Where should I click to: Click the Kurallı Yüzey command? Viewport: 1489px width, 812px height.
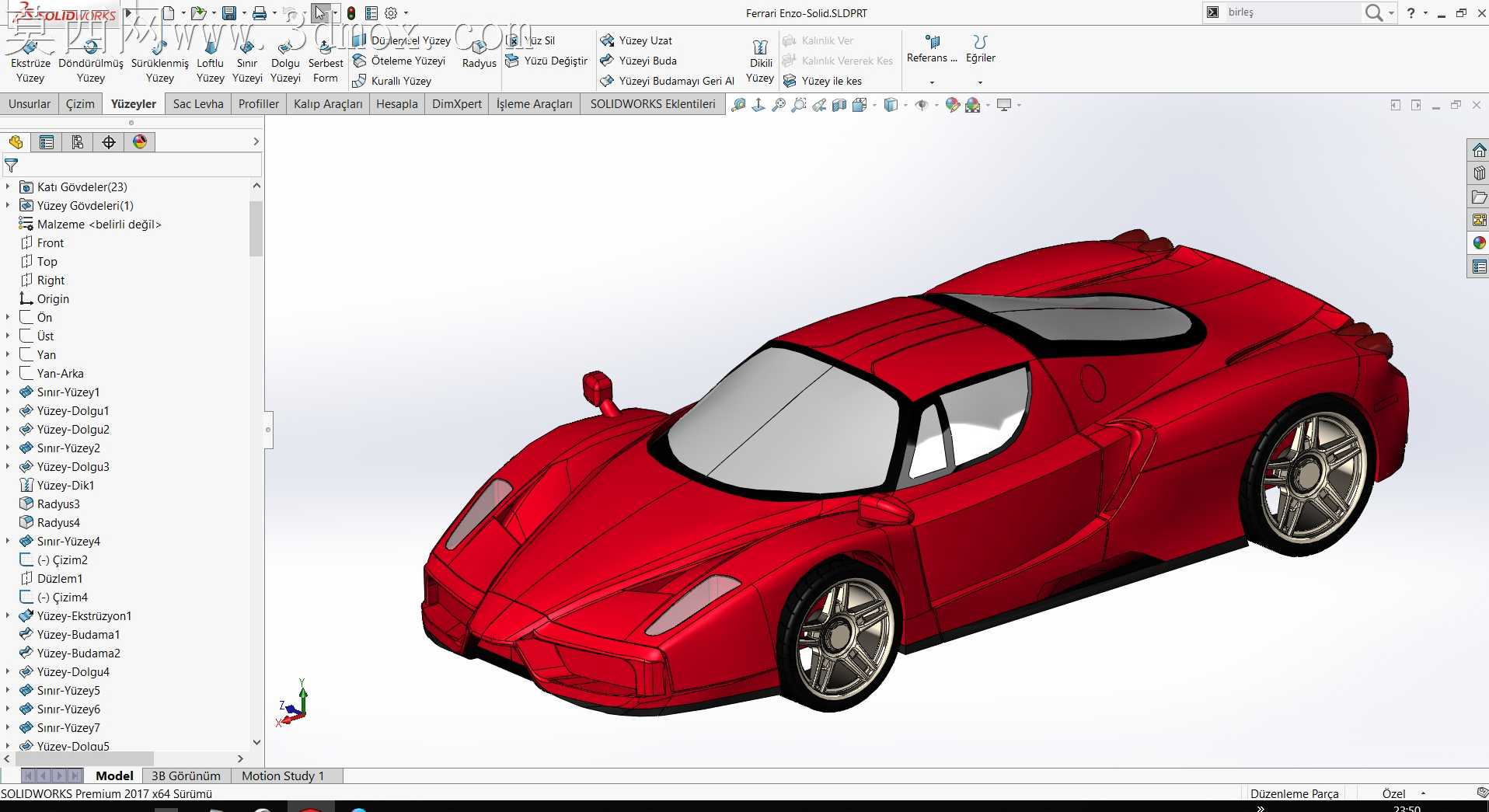coord(392,81)
